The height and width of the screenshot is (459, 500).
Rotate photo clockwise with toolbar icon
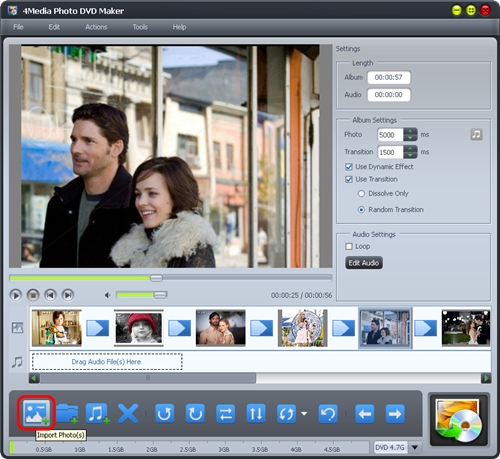[195, 414]
